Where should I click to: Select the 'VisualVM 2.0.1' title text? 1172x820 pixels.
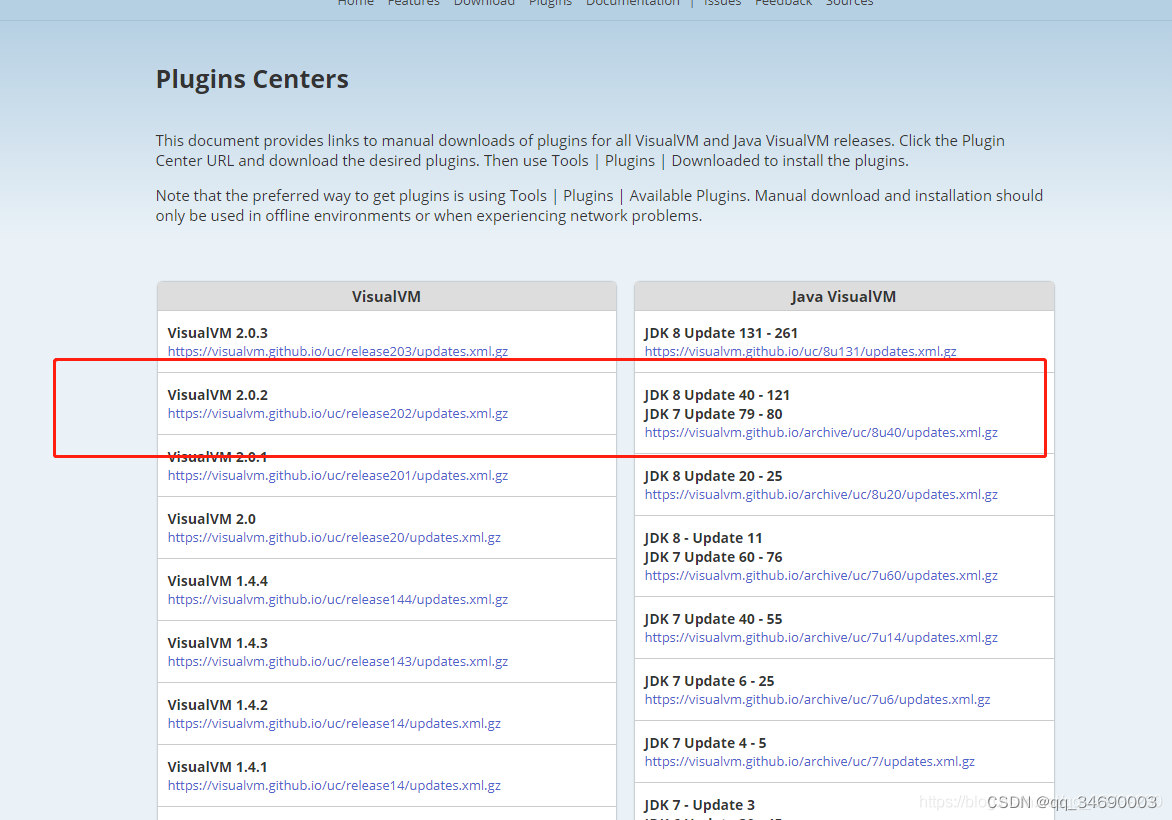218,457
